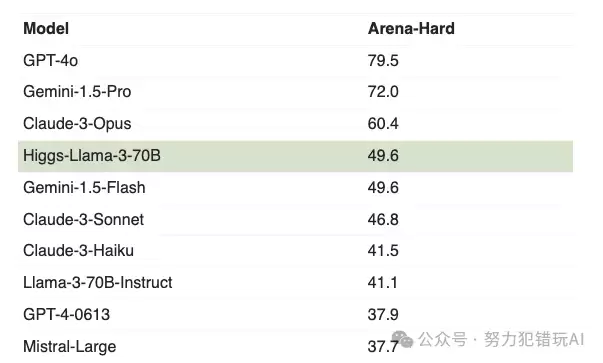Select the highlighted Higgs-Llama-3-70B row
The image size is (603, 363).
(295, 156)
